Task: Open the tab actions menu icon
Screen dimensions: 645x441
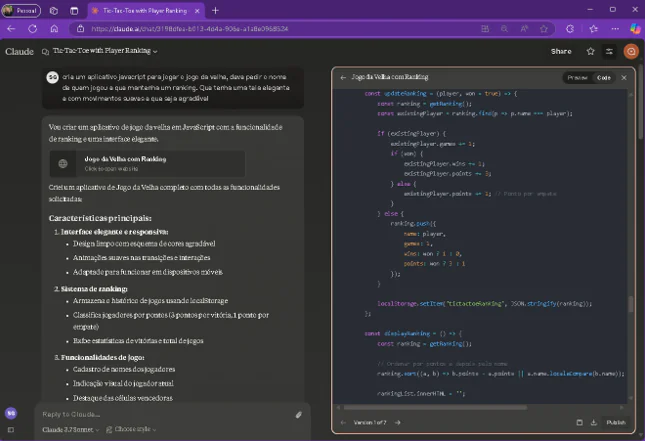Action: [x=74, y=11]
